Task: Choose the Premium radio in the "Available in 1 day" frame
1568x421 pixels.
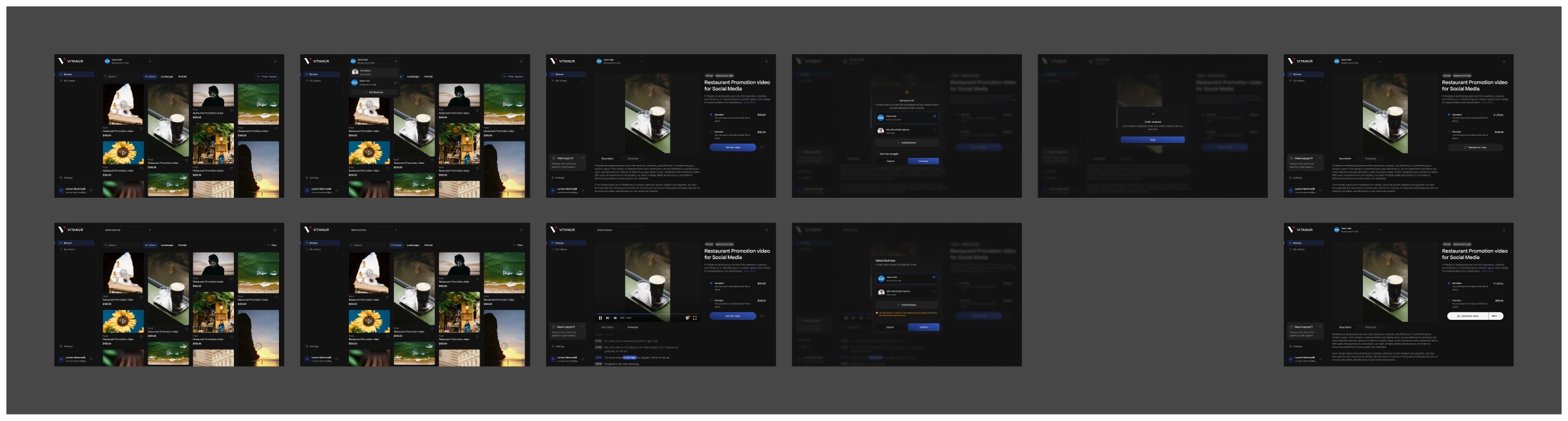Action: coord(1448,132)
